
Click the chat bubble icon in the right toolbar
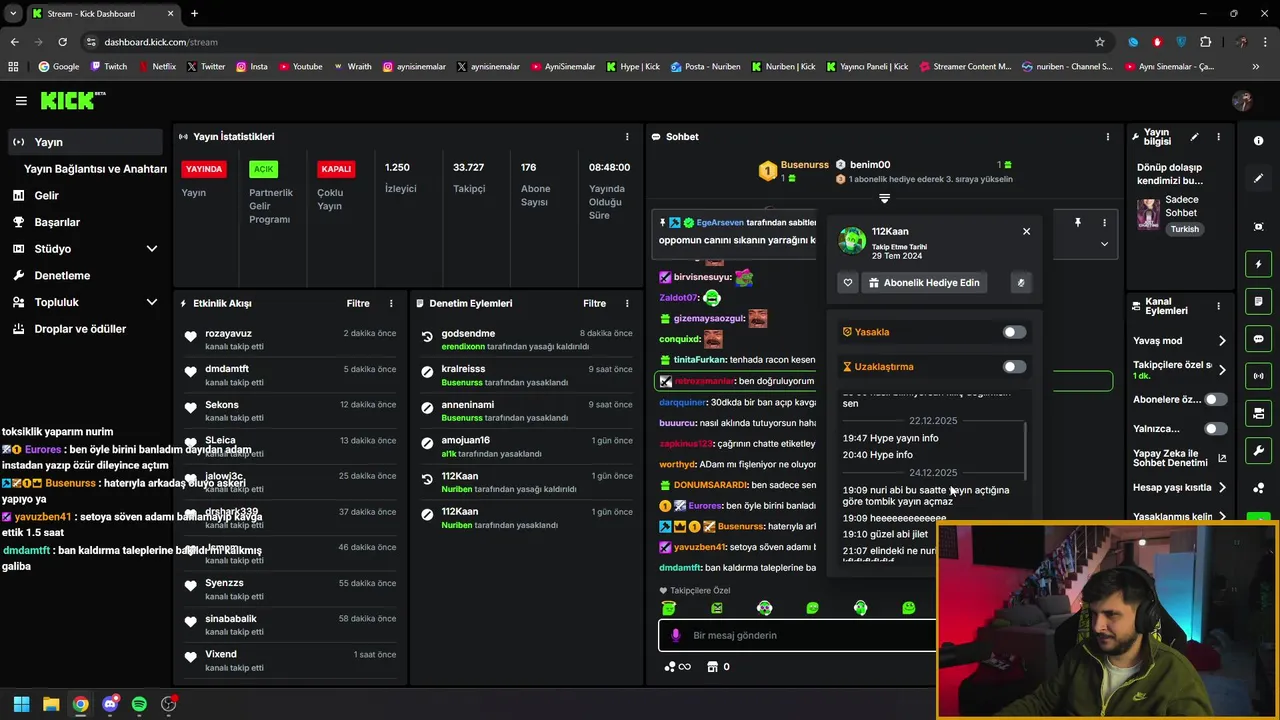[1258, 339]
